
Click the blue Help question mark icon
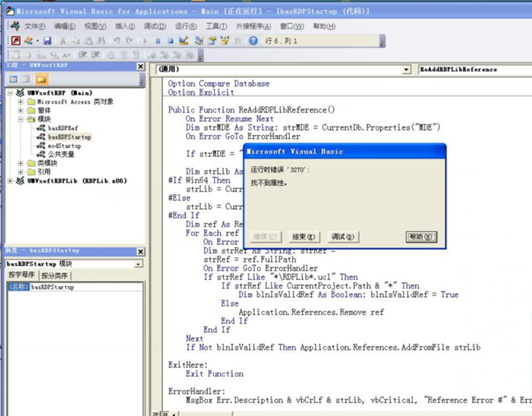[253, 41]
